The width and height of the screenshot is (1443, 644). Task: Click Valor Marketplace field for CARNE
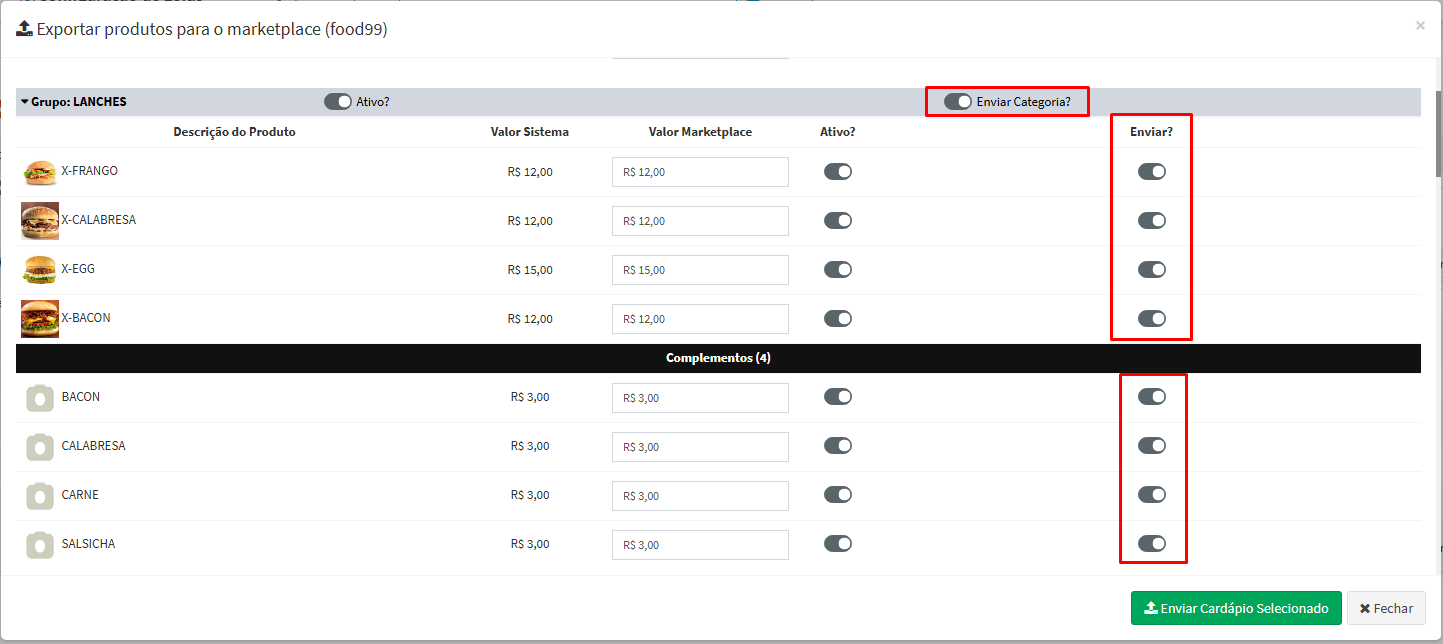(x=700, y=496)
